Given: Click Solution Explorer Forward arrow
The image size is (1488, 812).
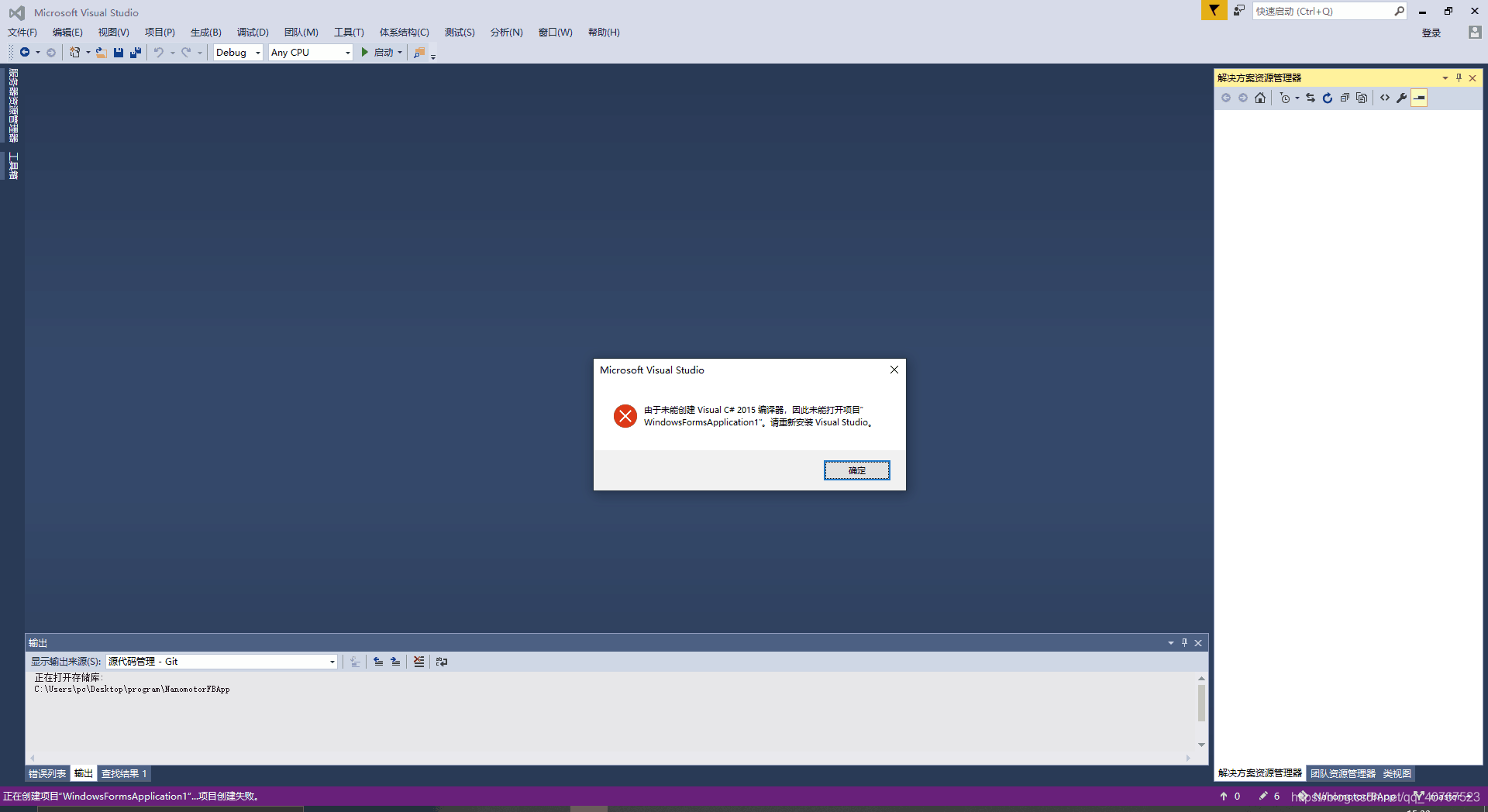Looking at the screenshot, I should click(x=1243, y=98).
